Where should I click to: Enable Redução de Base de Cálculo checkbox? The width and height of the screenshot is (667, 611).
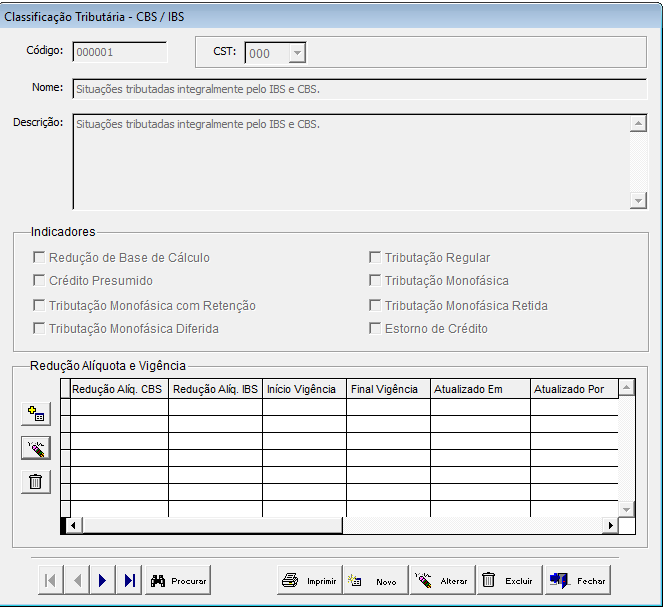point(40,258)
